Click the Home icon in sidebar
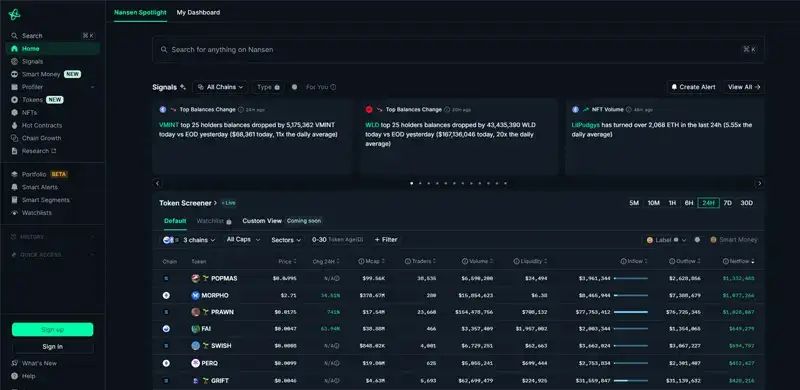This screenshot has width=800, height=390. (x=14, y=48)
